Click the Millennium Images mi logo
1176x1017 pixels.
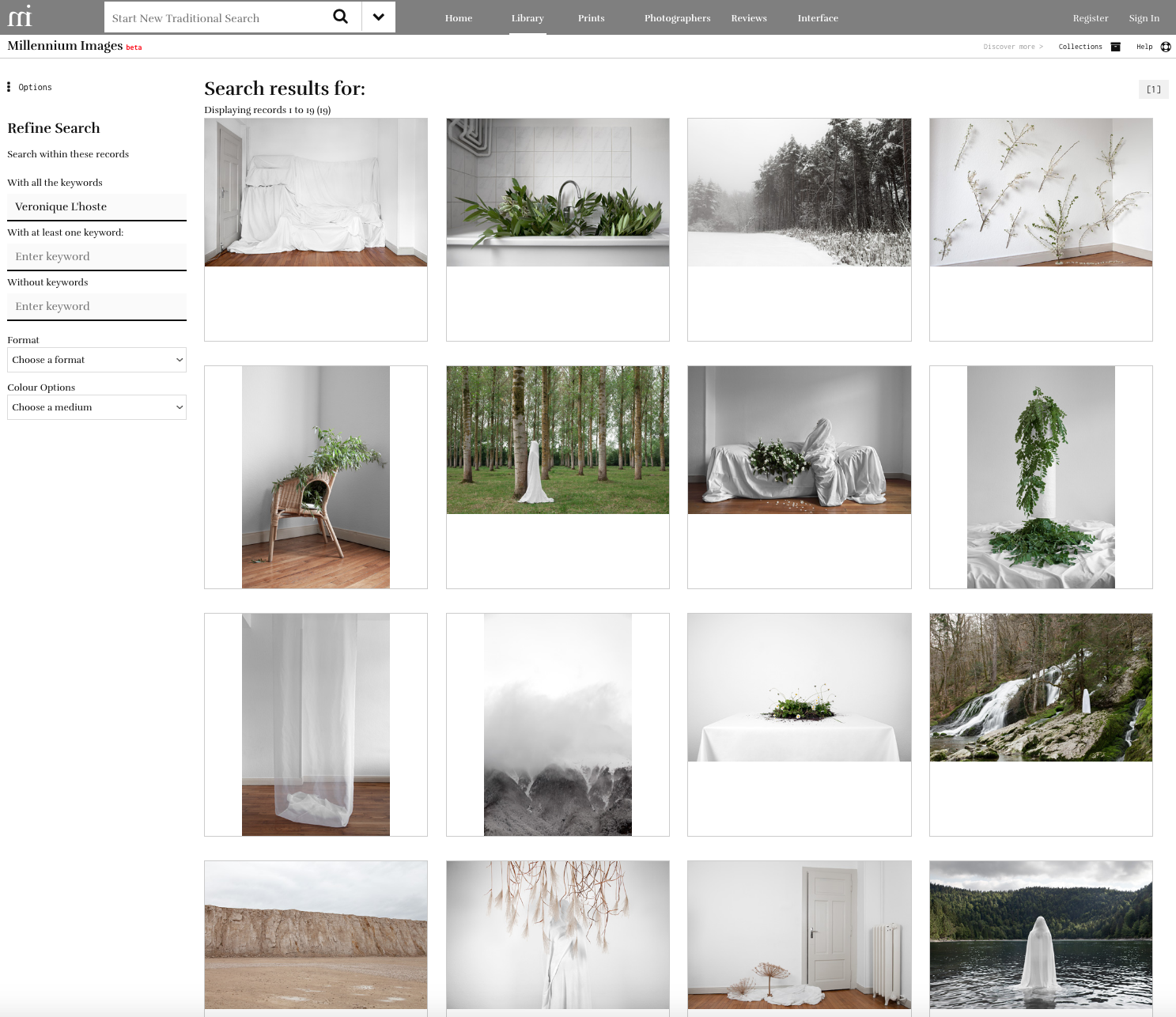(x=20, y=17)
